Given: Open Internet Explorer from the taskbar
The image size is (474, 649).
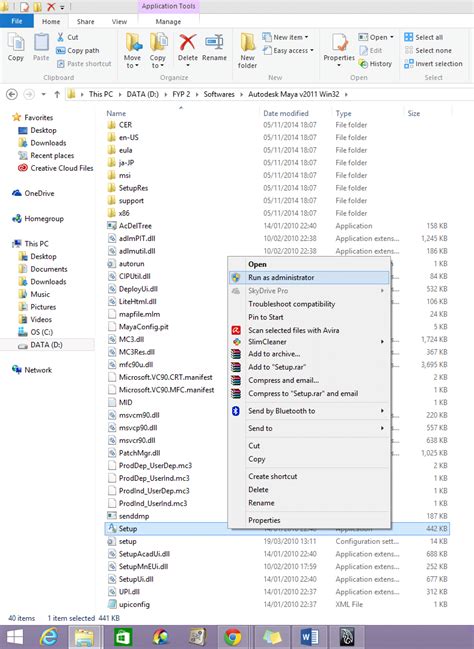Looking at the screenshot, I should pyautogui.click(x=49, y=637).
